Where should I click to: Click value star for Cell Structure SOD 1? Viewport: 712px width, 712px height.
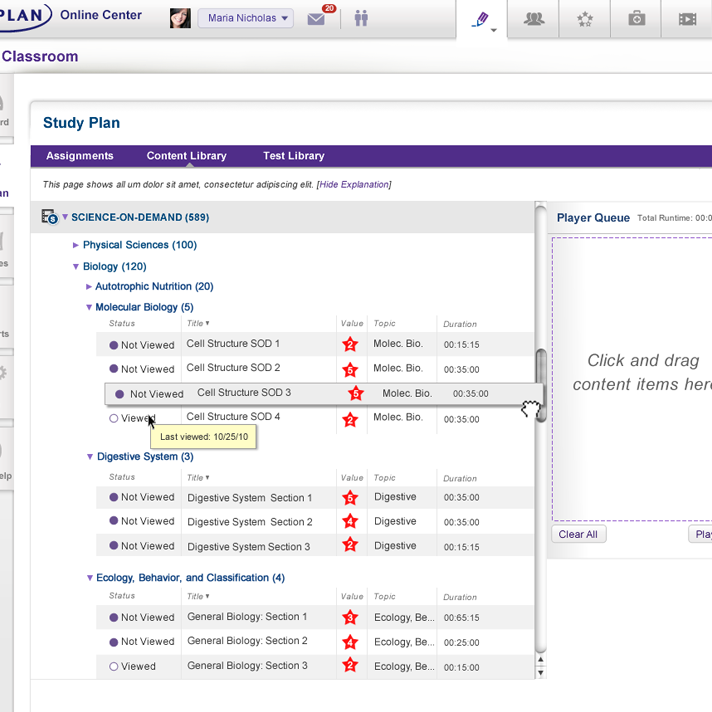(350, 345)
